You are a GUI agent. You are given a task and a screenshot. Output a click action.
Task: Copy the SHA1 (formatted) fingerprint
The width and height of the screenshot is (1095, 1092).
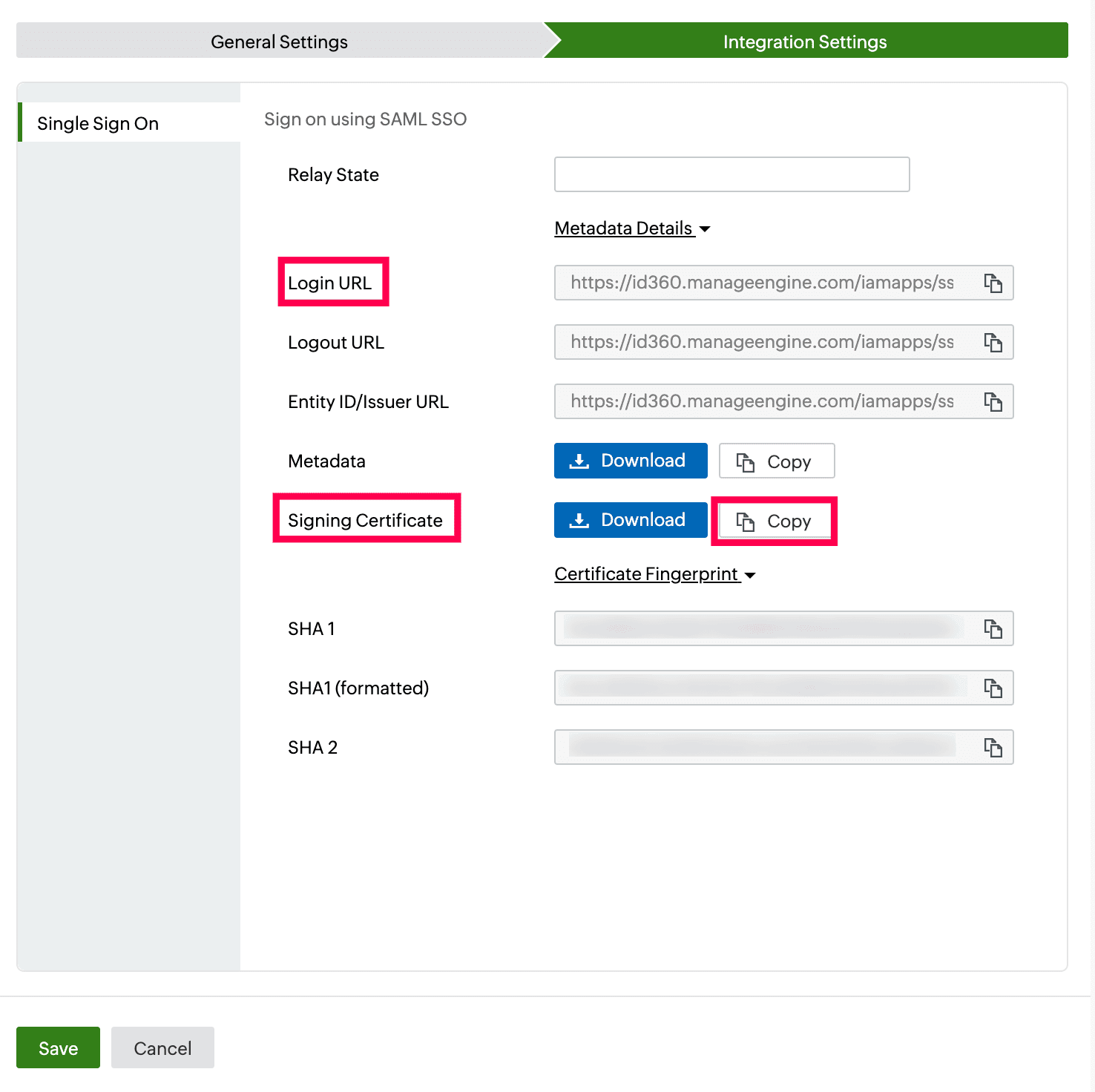[993, 688]
